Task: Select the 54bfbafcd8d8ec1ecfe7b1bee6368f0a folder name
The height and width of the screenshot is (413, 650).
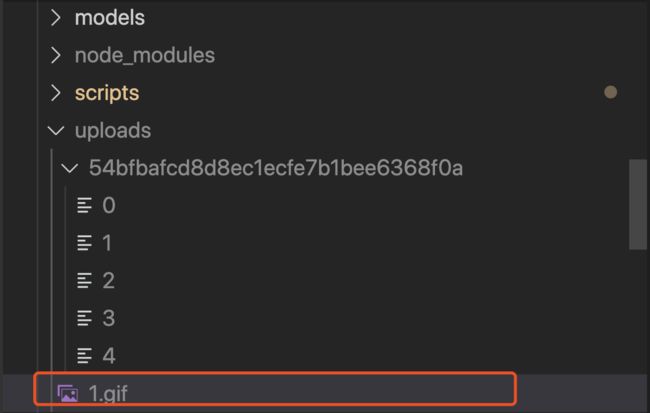Action: coord(276,168)
